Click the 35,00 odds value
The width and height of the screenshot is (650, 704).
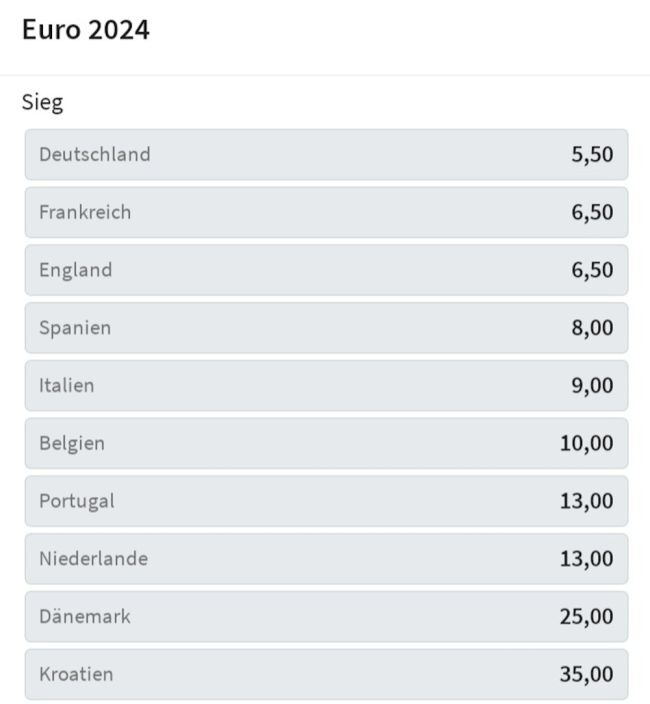pos(587,674)
